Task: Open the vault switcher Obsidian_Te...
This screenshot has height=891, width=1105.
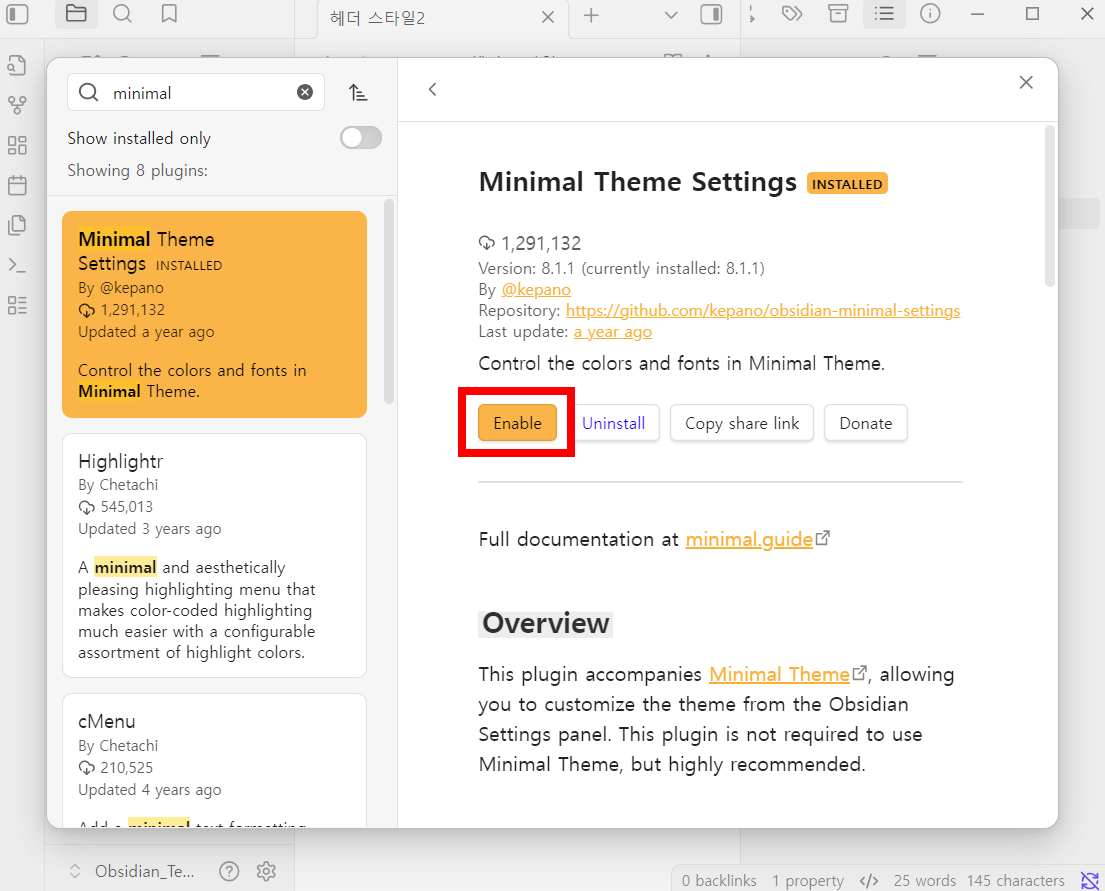Action: pos(132,871)
